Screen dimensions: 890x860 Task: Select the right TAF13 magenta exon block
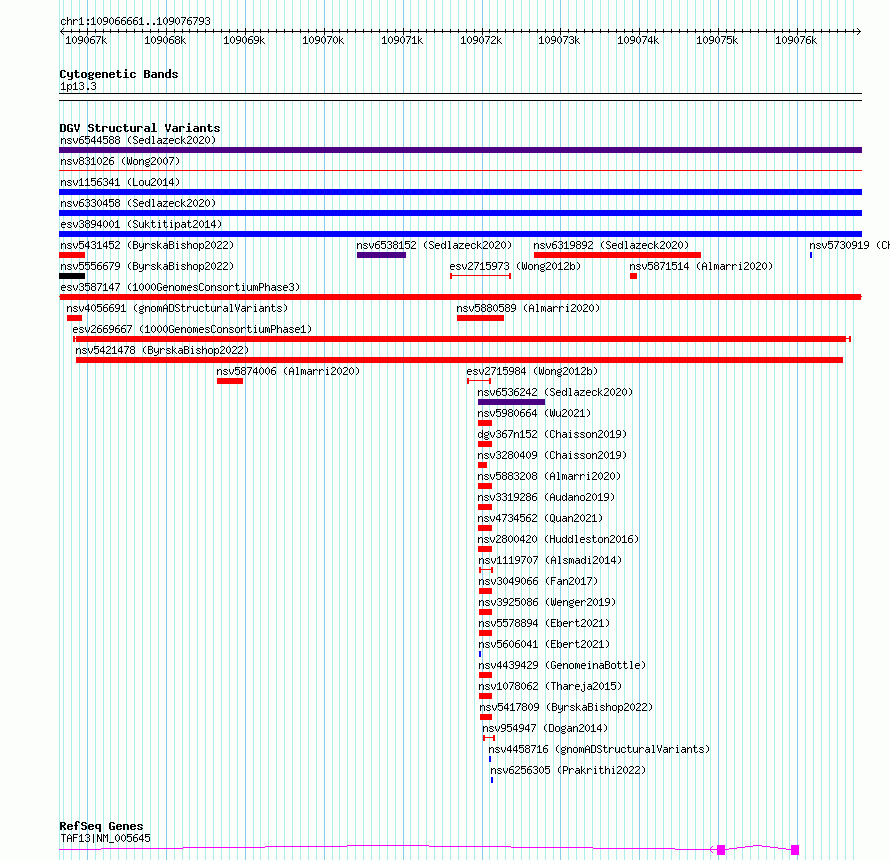(795, 850)
